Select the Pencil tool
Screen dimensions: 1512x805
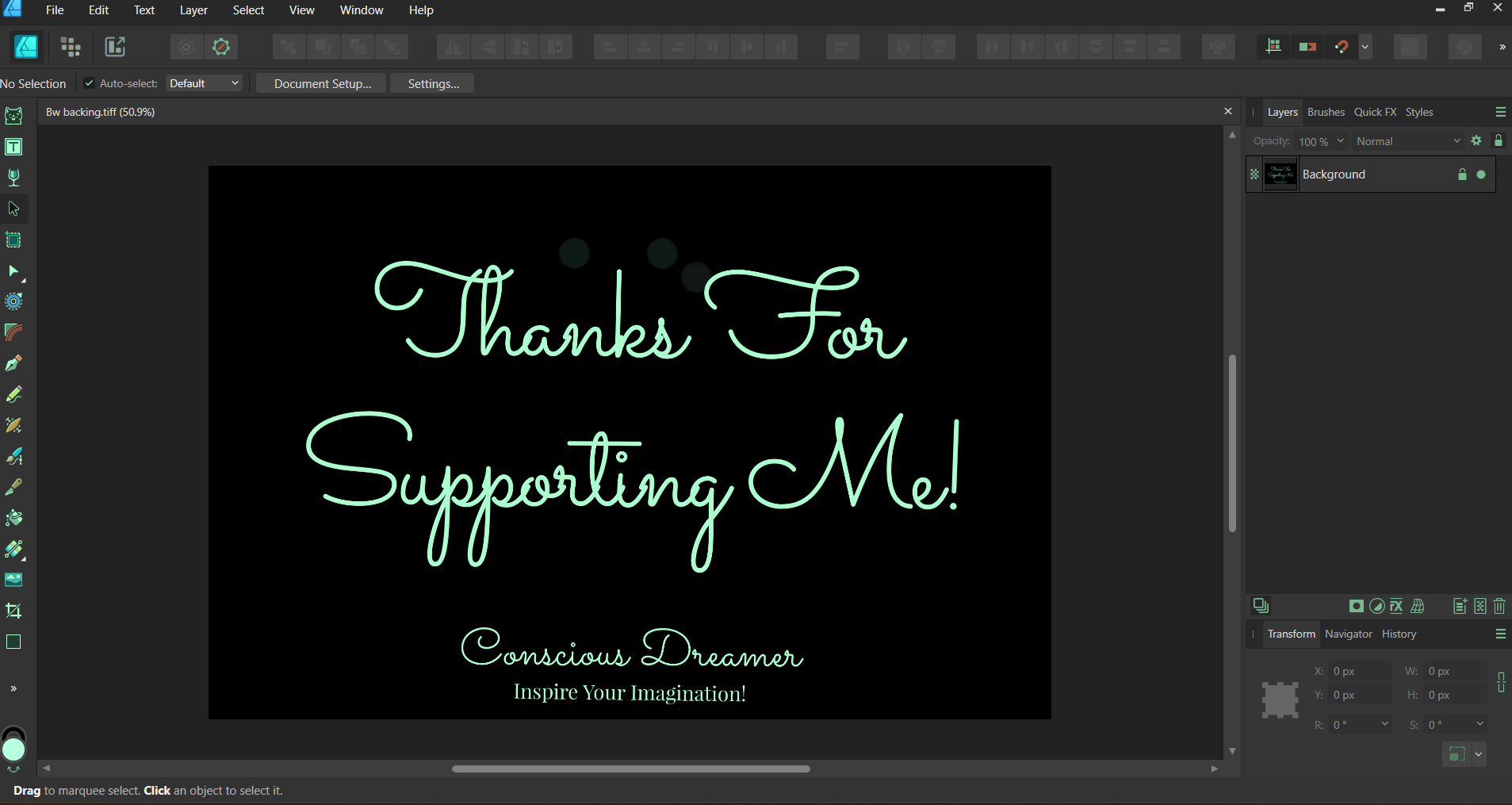click(13, 394)
